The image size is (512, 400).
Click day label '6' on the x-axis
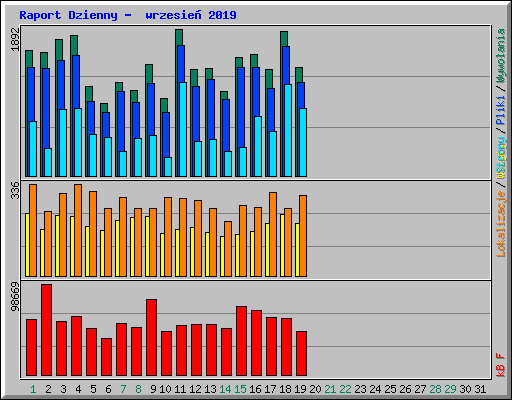tap(108, 389)
